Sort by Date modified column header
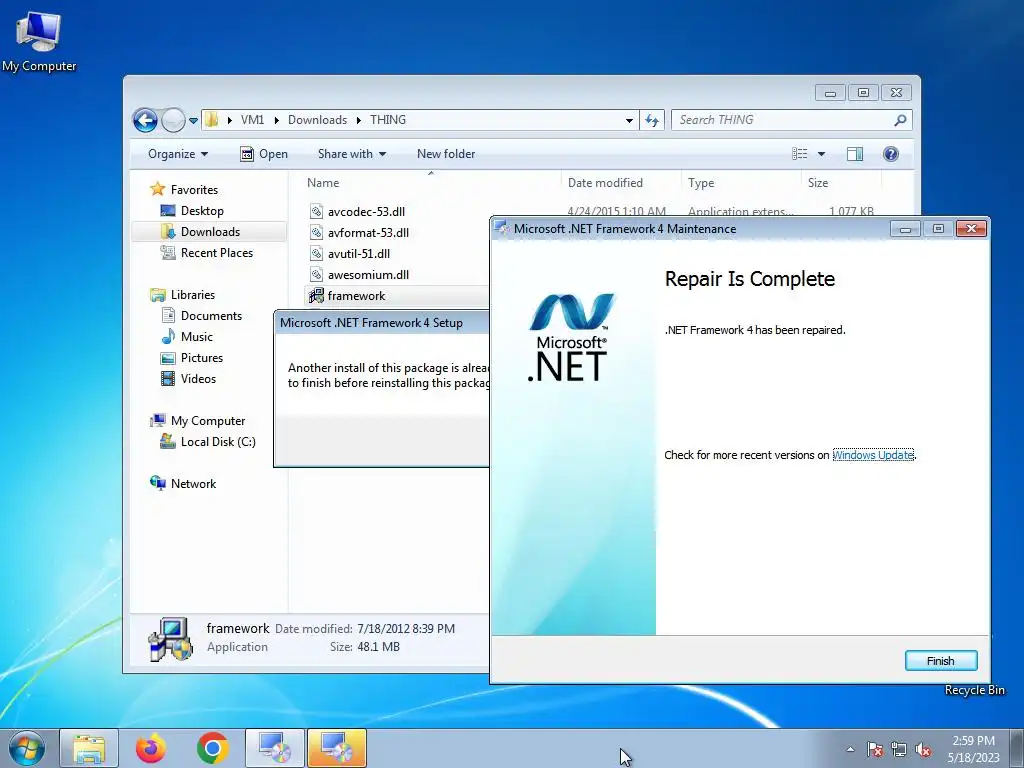Screen dimensions: 1024x768 pyautogui.click(x=620, y=183)
